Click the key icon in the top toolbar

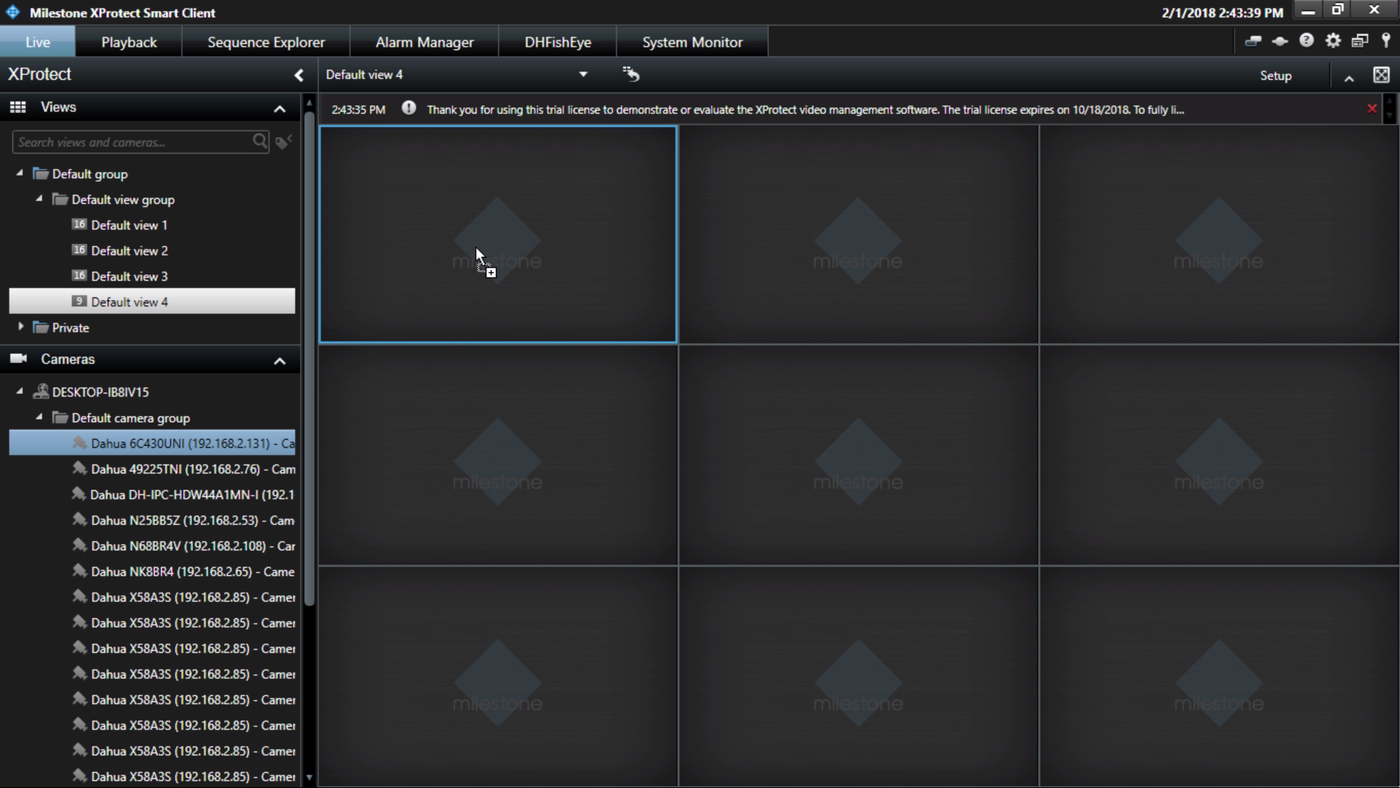click(1386, 41)
